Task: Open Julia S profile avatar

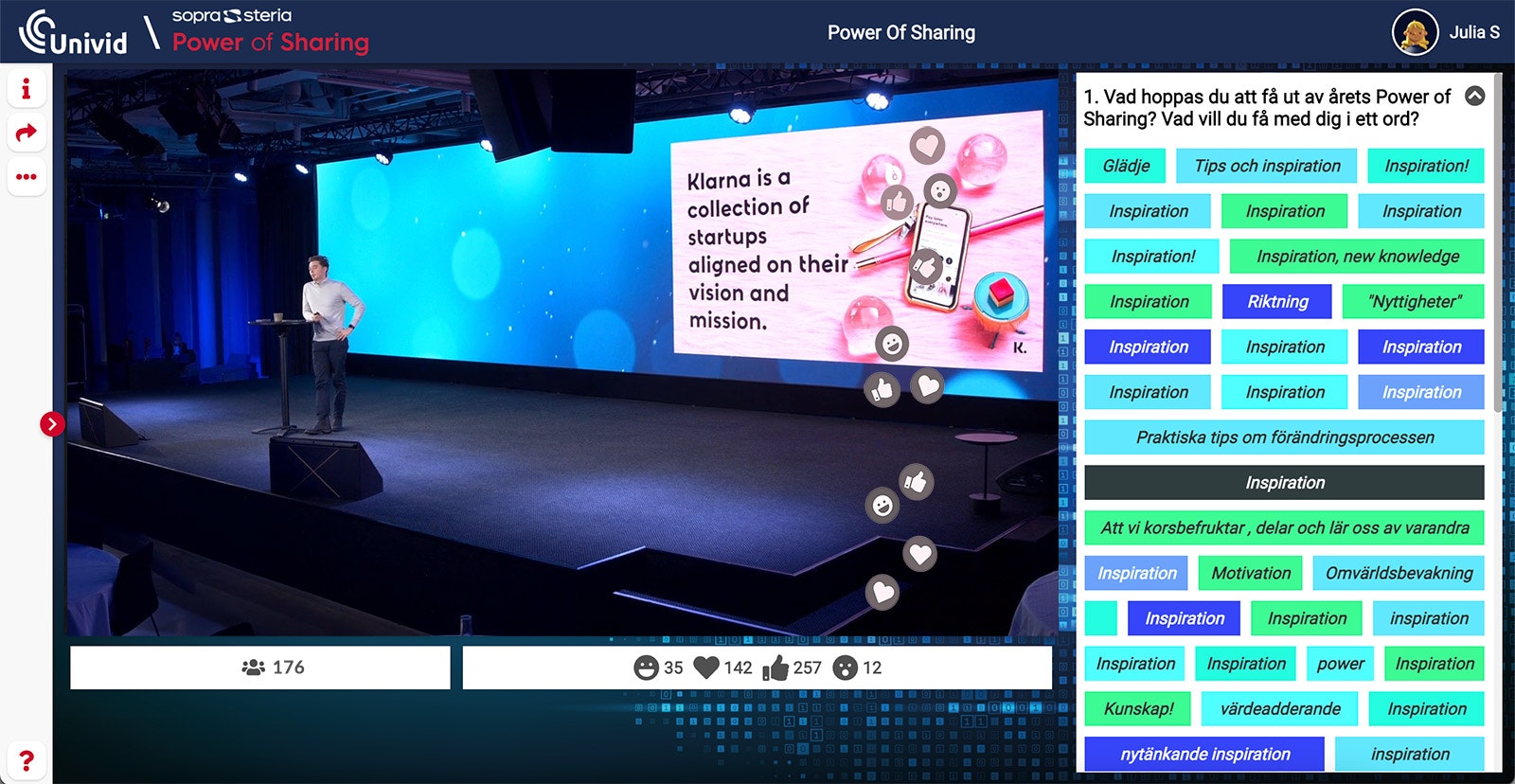Action: (1415, 32)
